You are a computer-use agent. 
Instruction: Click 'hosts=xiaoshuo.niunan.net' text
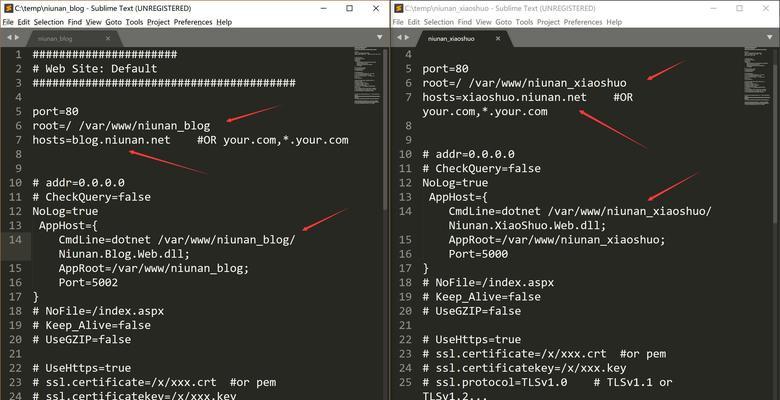(504, 97)
